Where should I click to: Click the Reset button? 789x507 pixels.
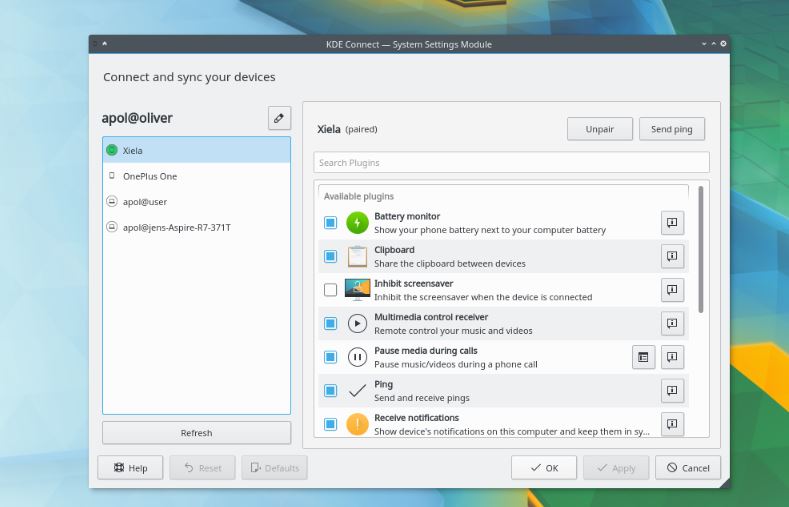click(x=202, y=468)
